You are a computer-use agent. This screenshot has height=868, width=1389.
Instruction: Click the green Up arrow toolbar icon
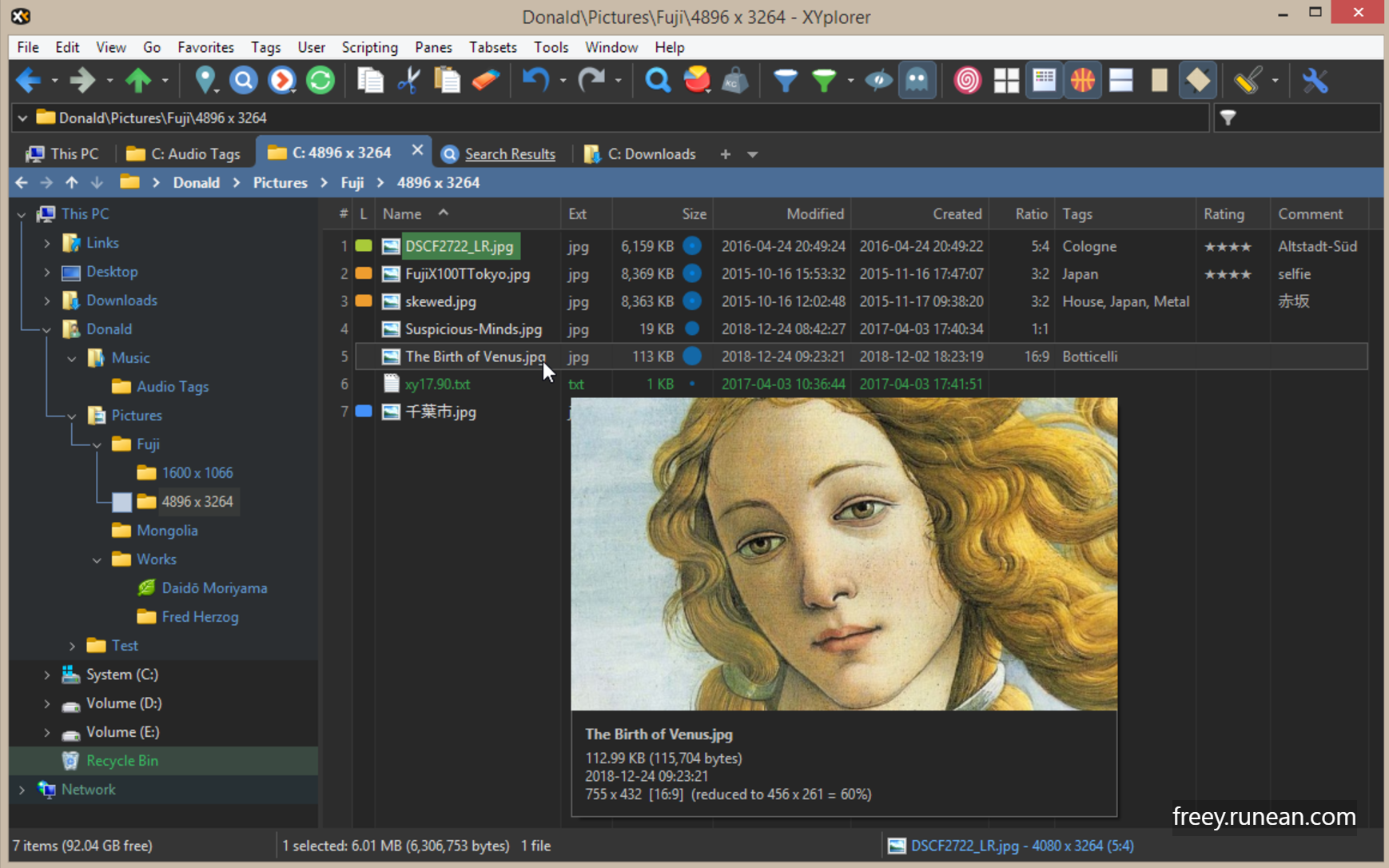coord(138,80)
